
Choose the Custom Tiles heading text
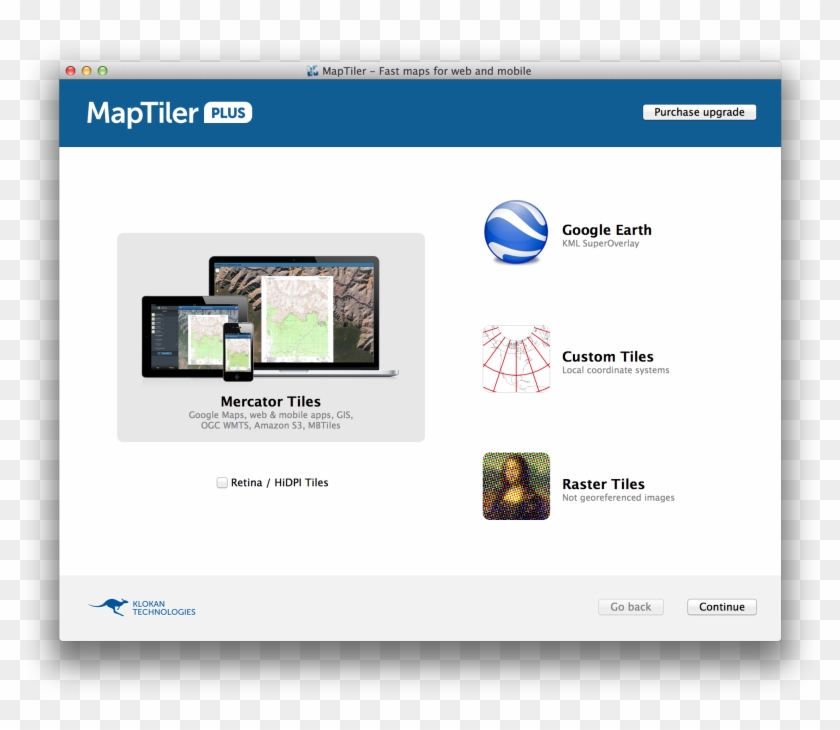click(607, 356)
